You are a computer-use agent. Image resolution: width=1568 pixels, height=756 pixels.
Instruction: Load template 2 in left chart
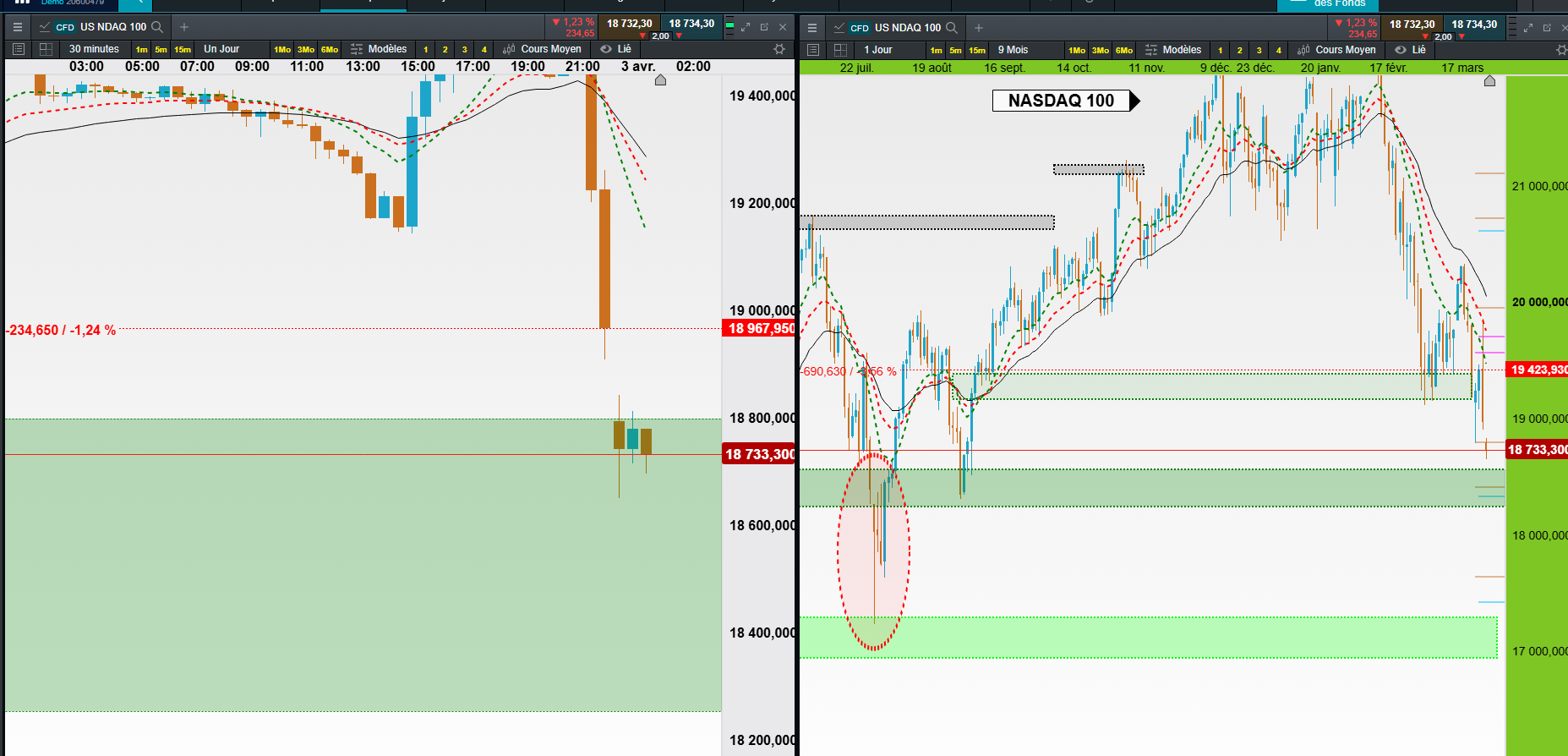pyautogui.click(x=445, y=49)
